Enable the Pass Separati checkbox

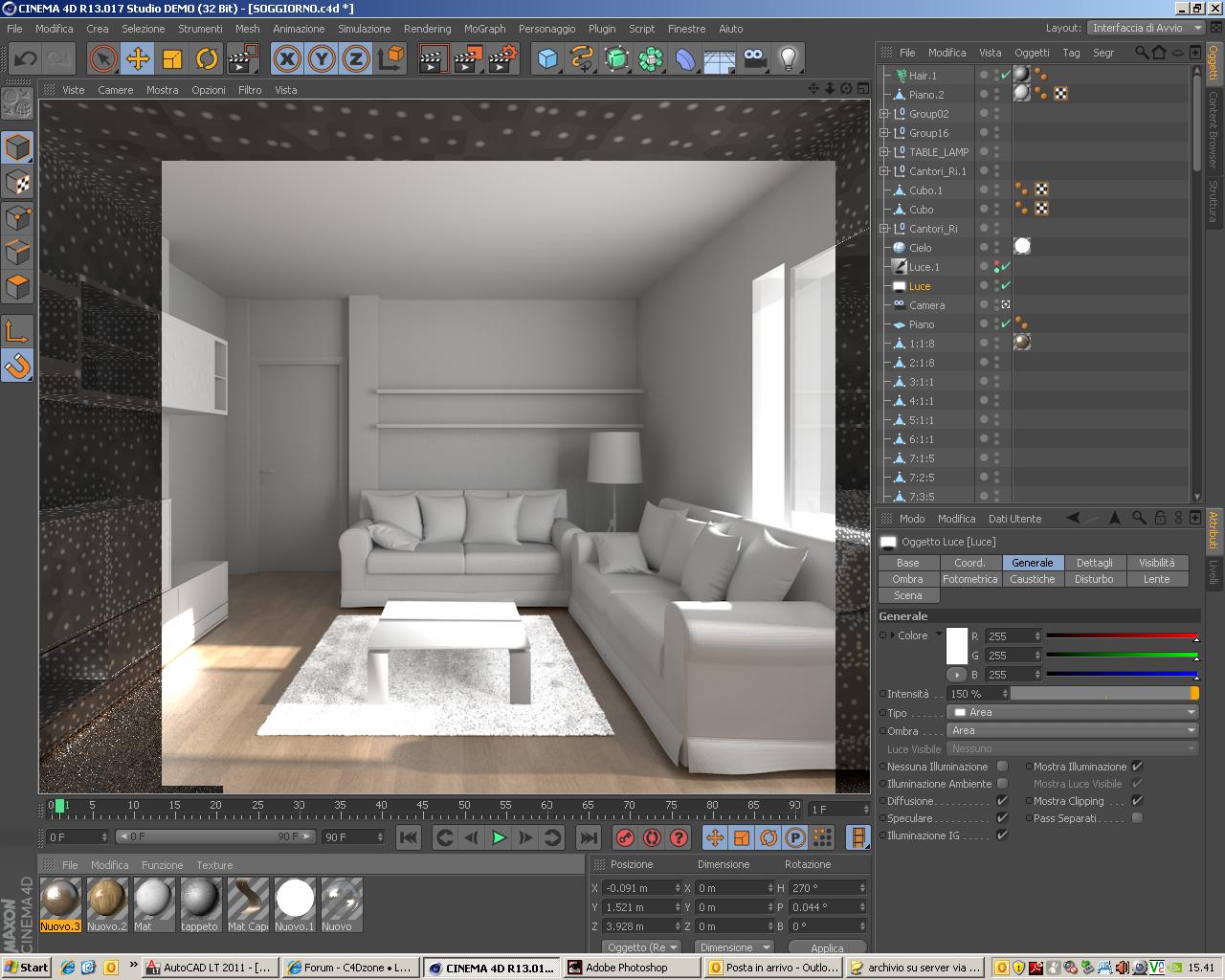1137,818
